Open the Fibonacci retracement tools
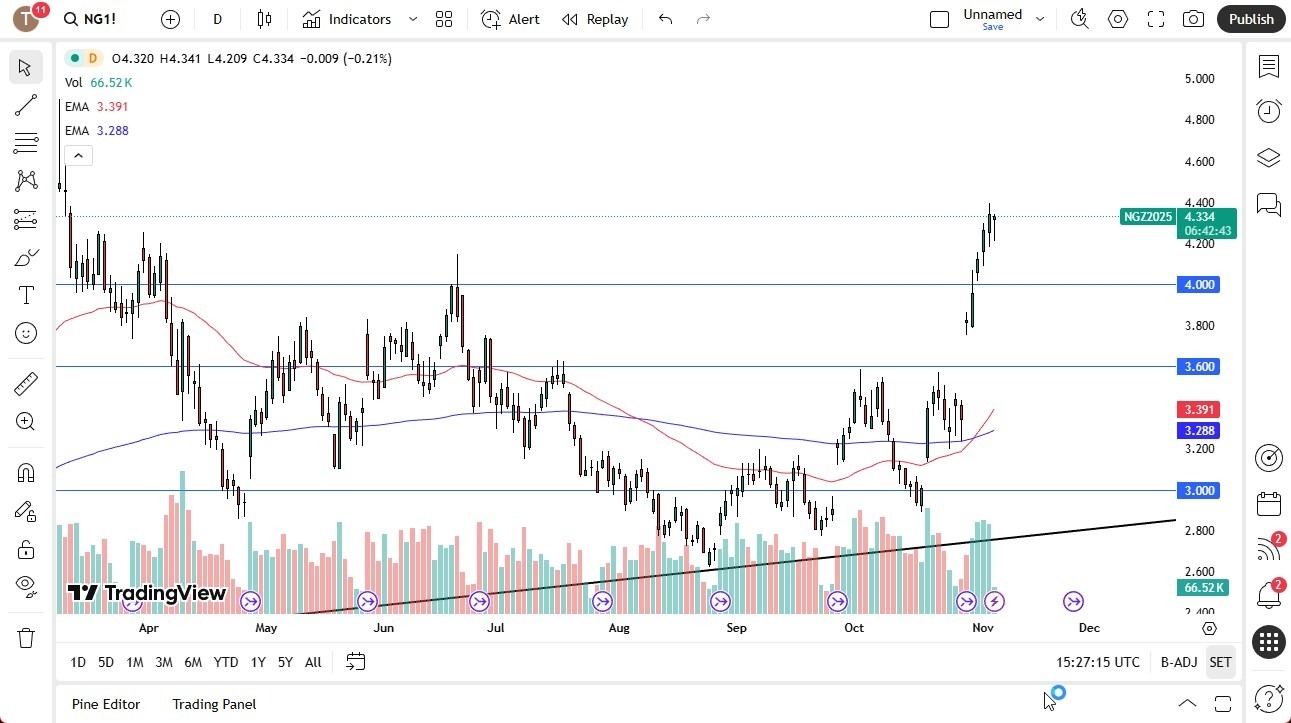This screenshot has width=1291, height=723. (25, 143)
